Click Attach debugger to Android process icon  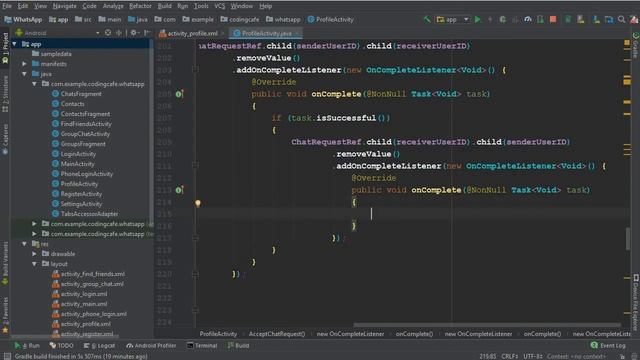pyautogui.click(x=540, y=19)
